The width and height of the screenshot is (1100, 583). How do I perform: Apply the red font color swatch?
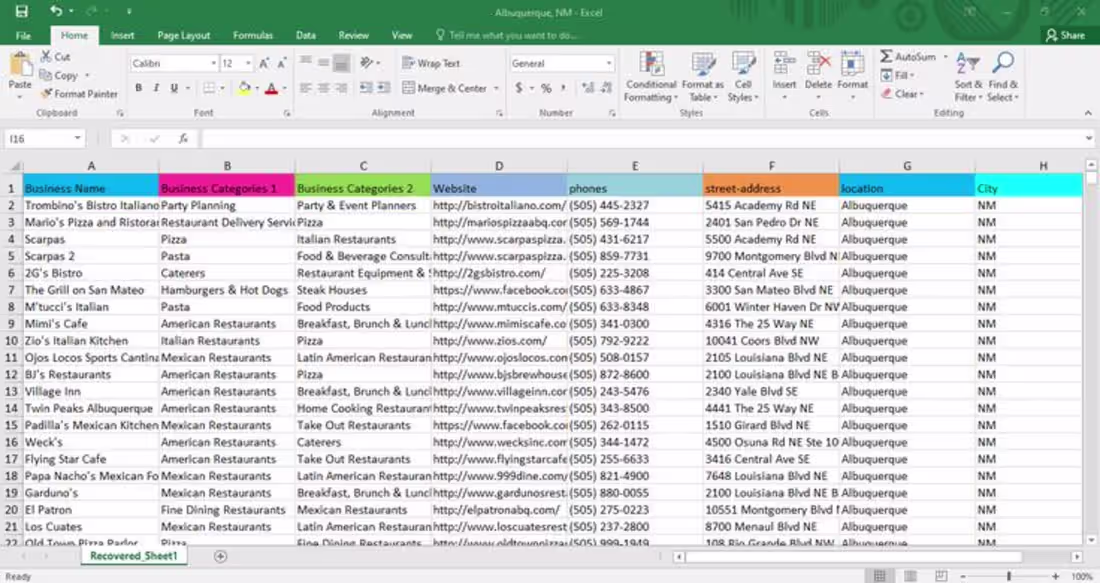(271, 88)
